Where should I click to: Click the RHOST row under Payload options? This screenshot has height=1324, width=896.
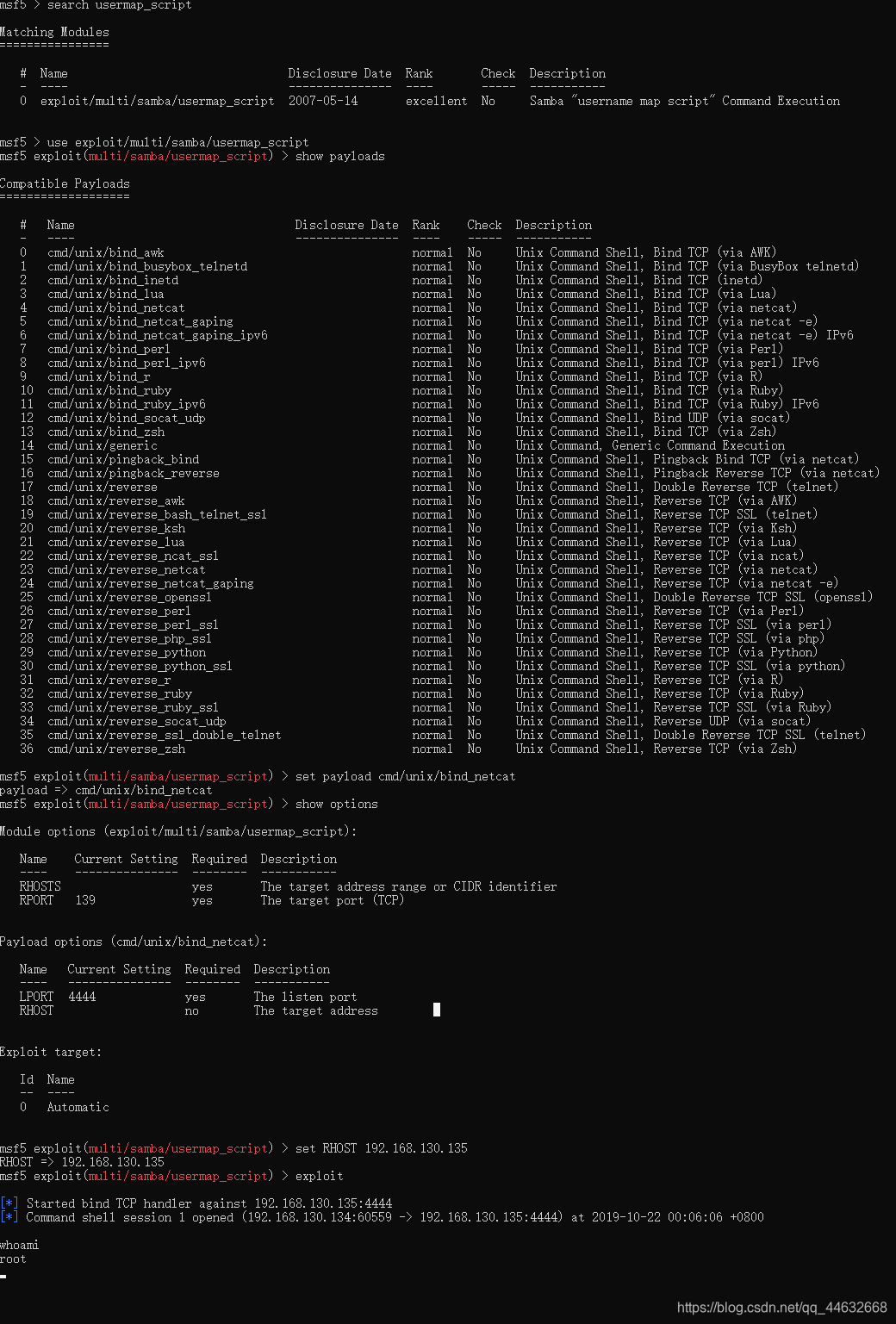coord(198,1010)
